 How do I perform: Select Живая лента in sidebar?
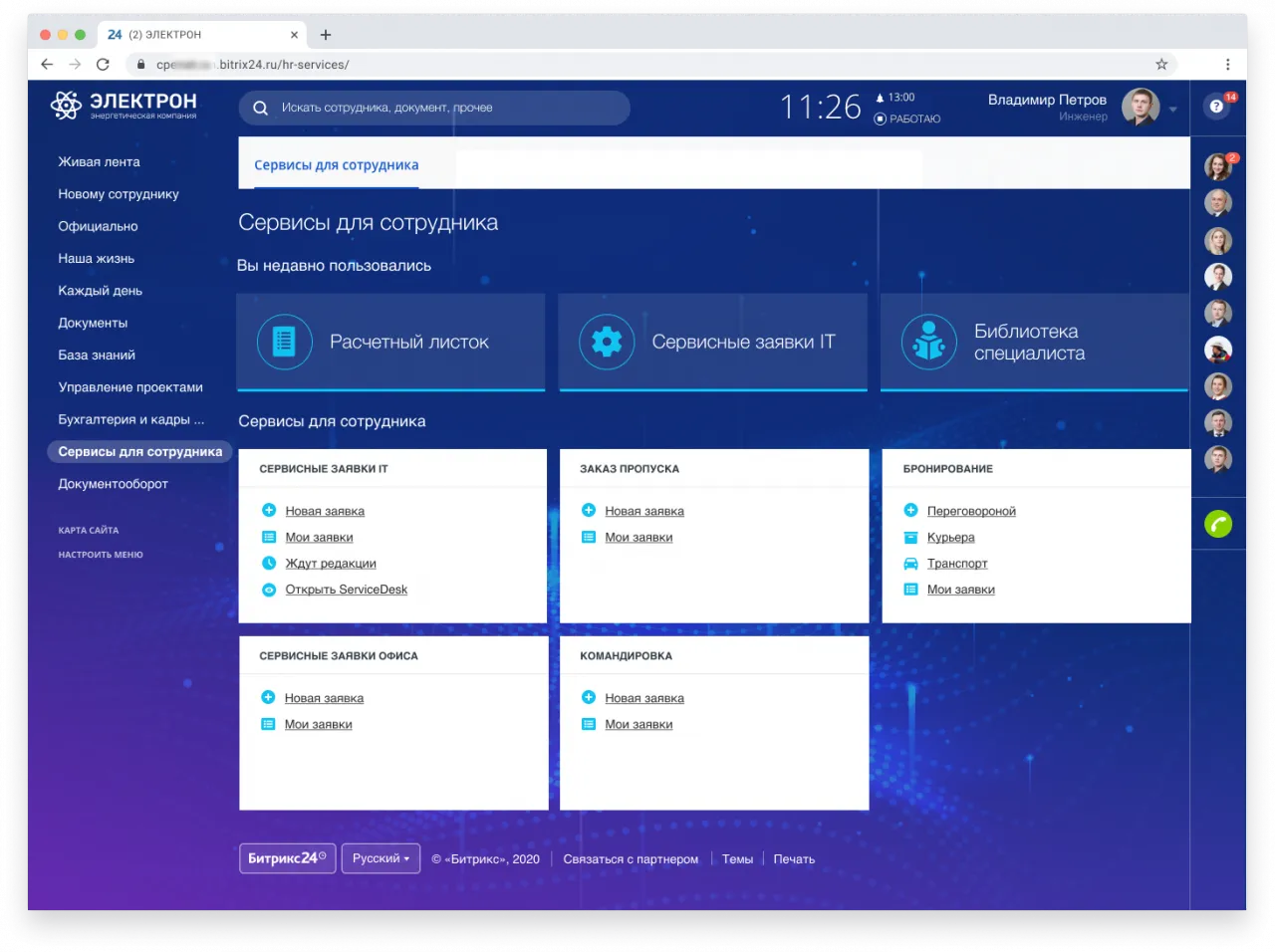99,161
